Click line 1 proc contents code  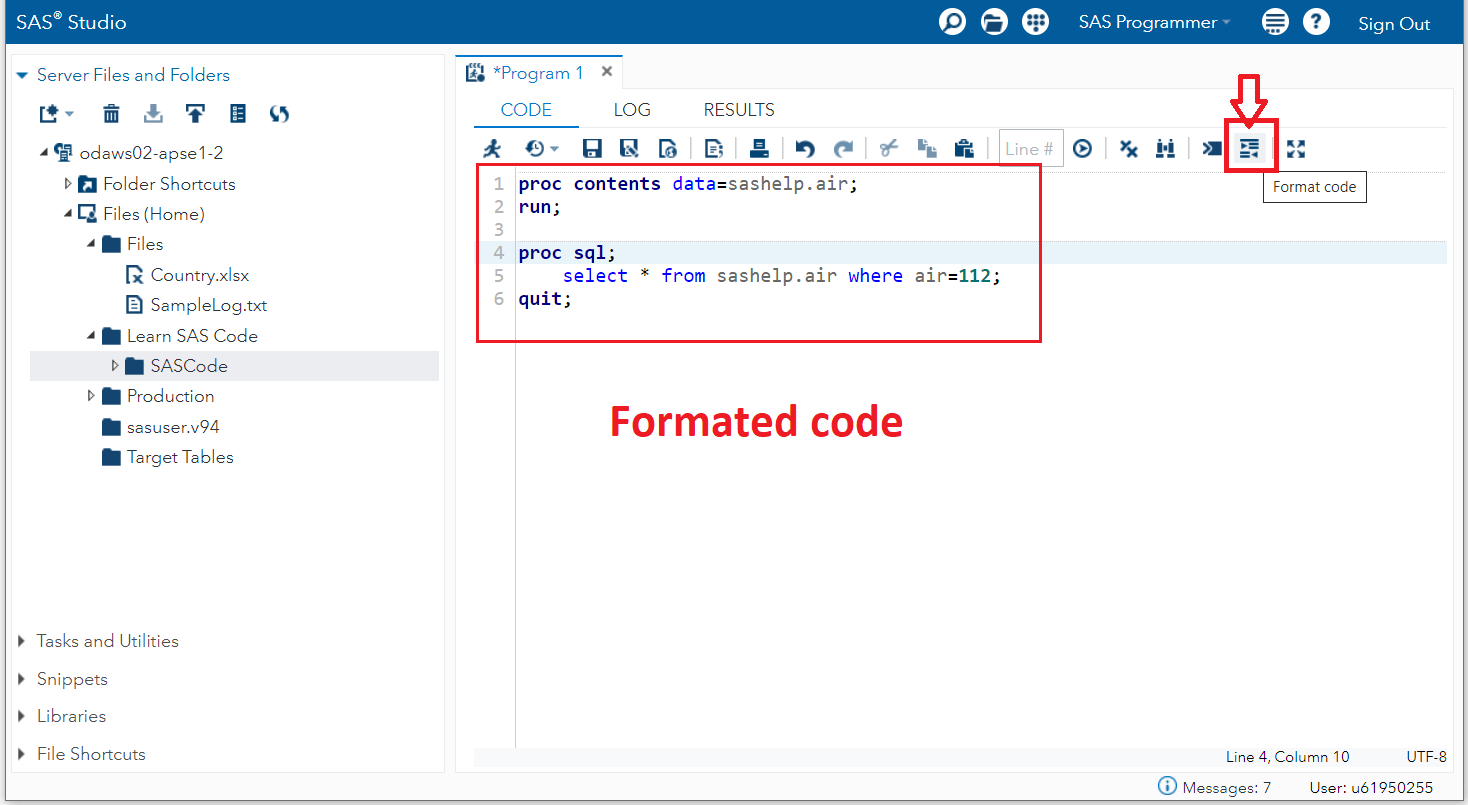[x=688, y=184]
